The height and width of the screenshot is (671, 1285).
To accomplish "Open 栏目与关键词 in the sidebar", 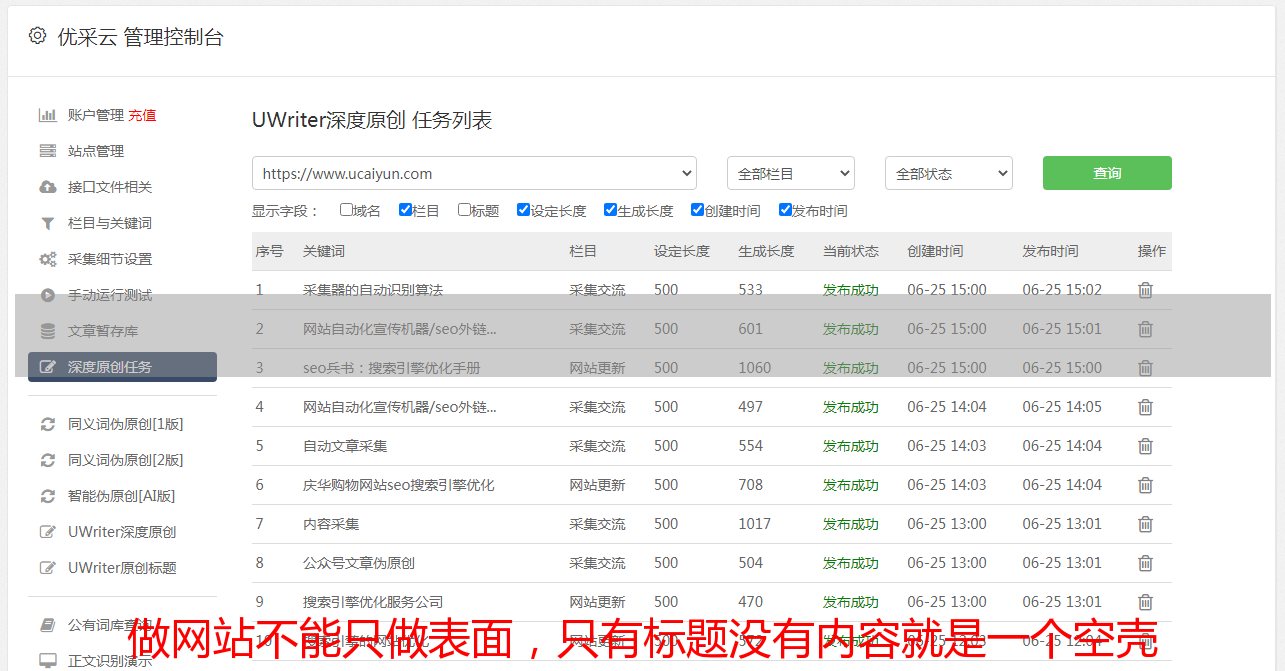I will pyautogui.click(x=110, y=223).
